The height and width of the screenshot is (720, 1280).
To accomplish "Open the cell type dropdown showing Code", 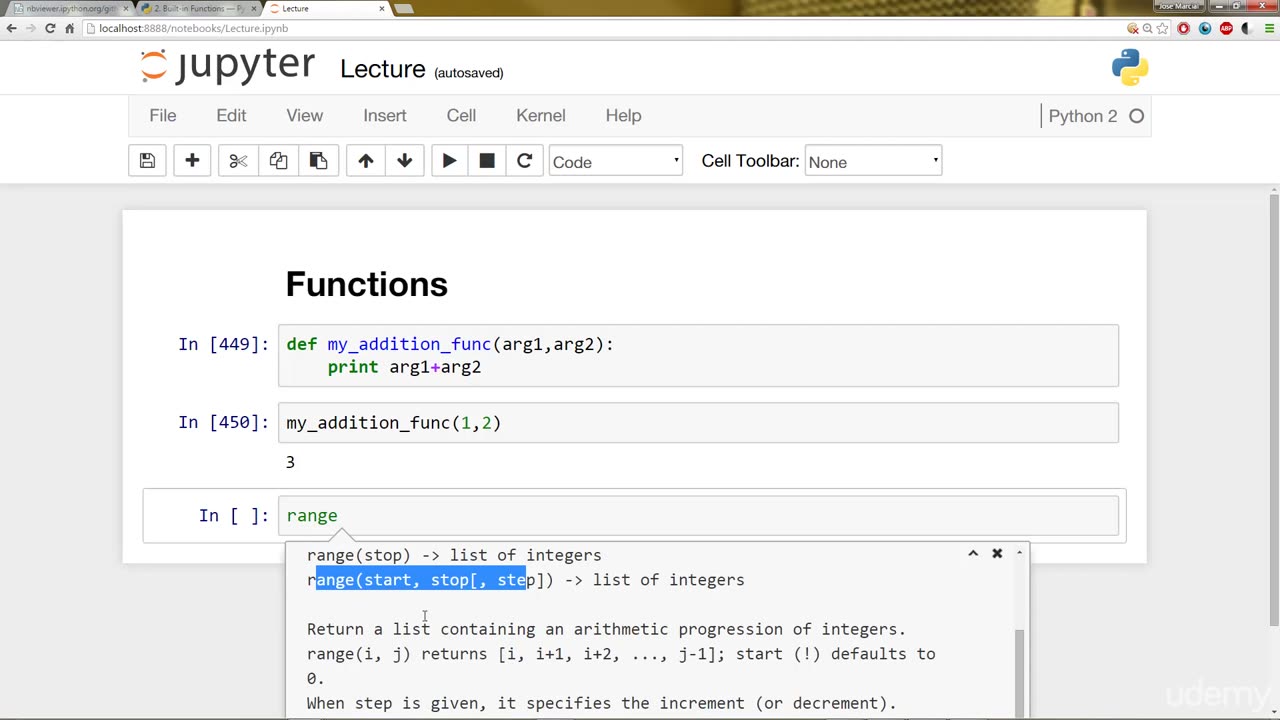I will (x=615, y=161).
